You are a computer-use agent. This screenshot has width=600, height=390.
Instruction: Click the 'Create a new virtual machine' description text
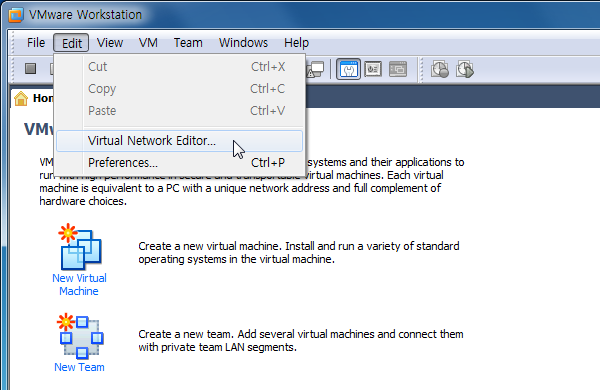(x=298, y=252)
